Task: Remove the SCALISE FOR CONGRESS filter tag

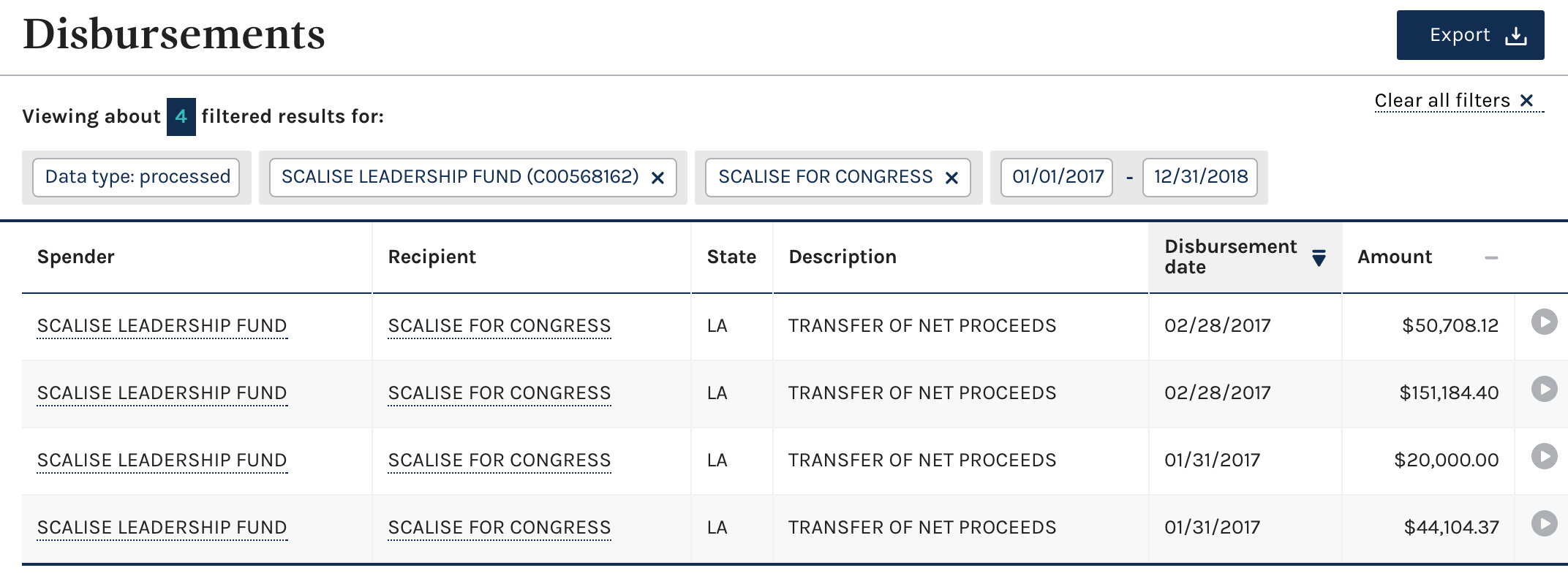Action: coord(951,178)
